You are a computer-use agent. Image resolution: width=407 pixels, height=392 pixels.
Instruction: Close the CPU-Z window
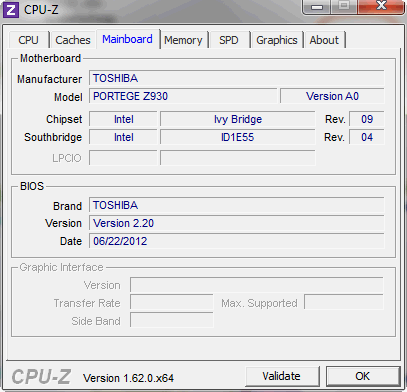(x=381, y=6)
